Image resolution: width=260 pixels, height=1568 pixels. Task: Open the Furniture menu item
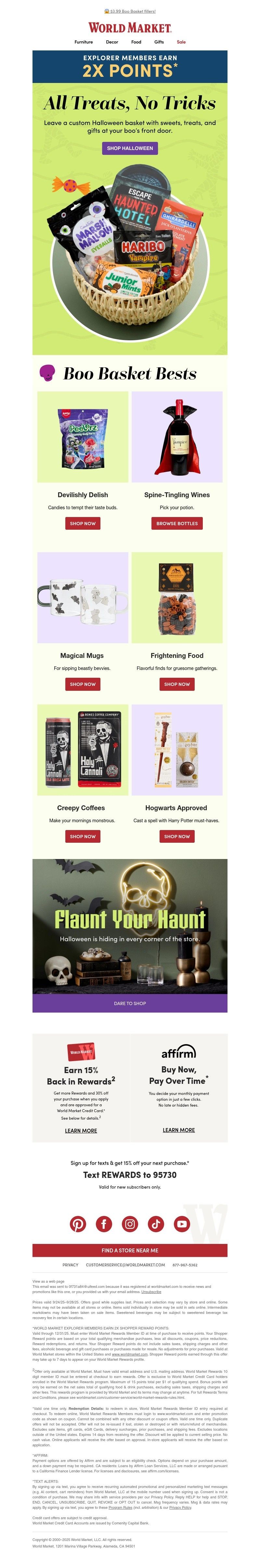point(84,42)
